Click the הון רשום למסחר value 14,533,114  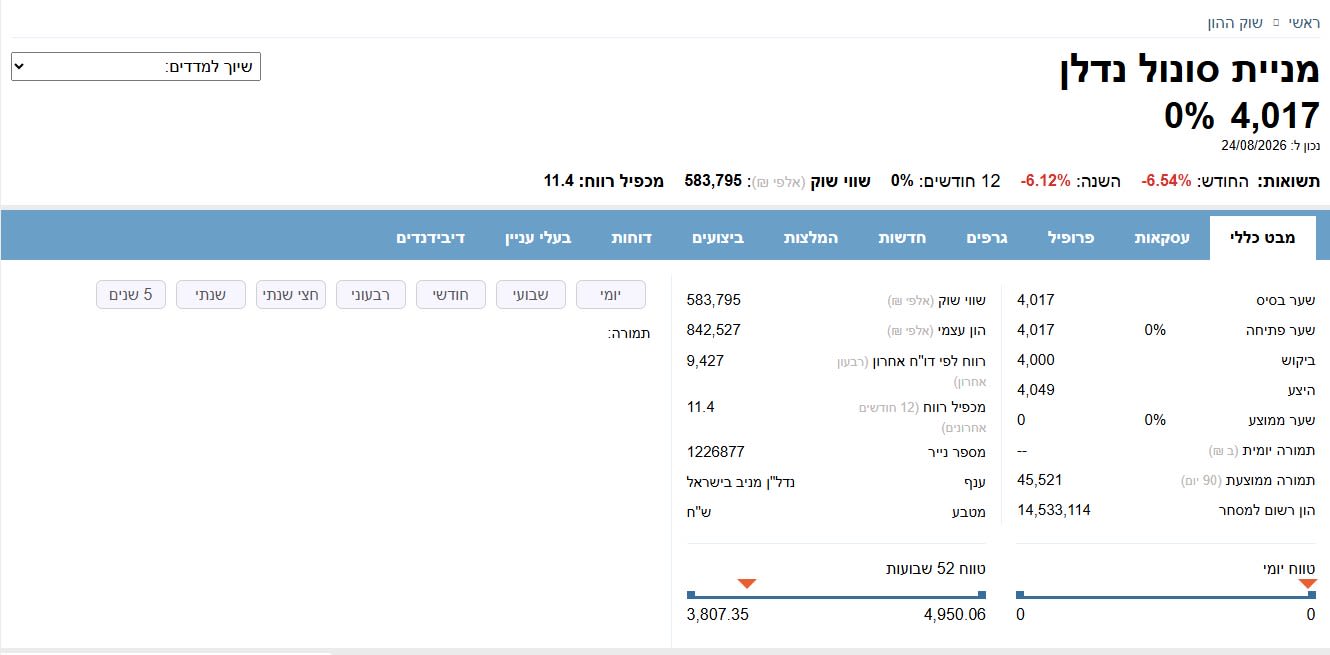[x=1054, y=510]
